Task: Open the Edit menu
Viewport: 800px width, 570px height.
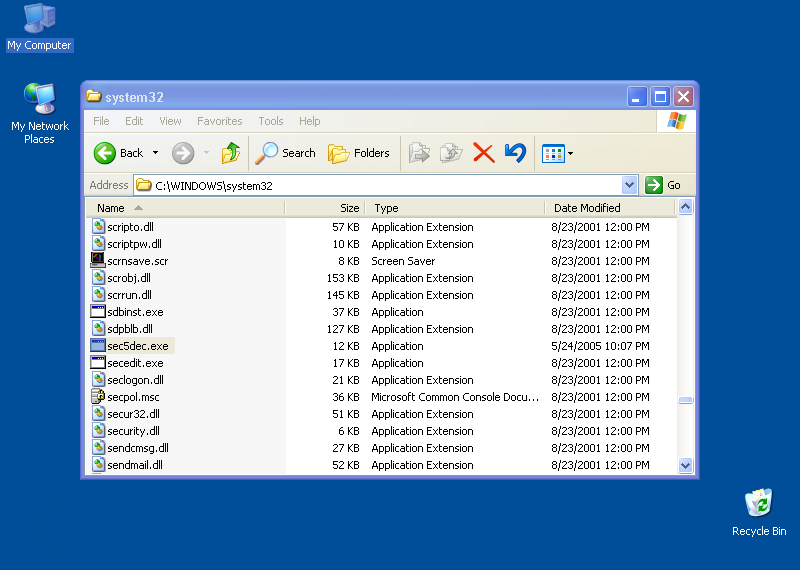Action: 134,121
